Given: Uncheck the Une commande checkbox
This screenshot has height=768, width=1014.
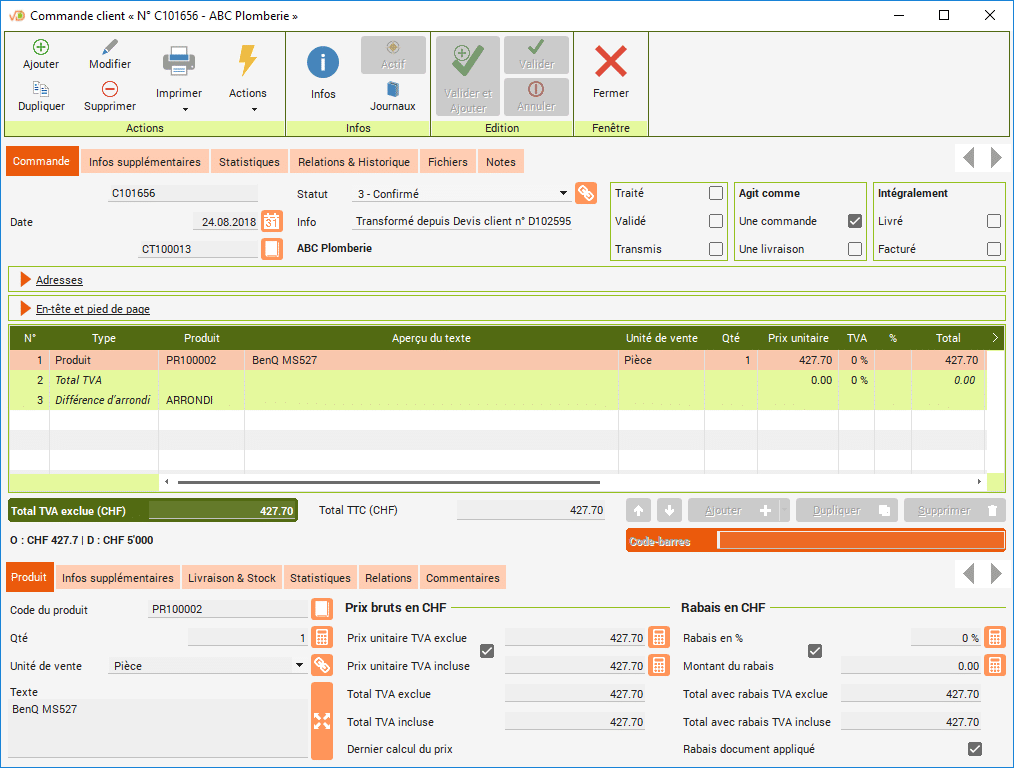Looking at the screenshot, I should click(x=855, y=221).
